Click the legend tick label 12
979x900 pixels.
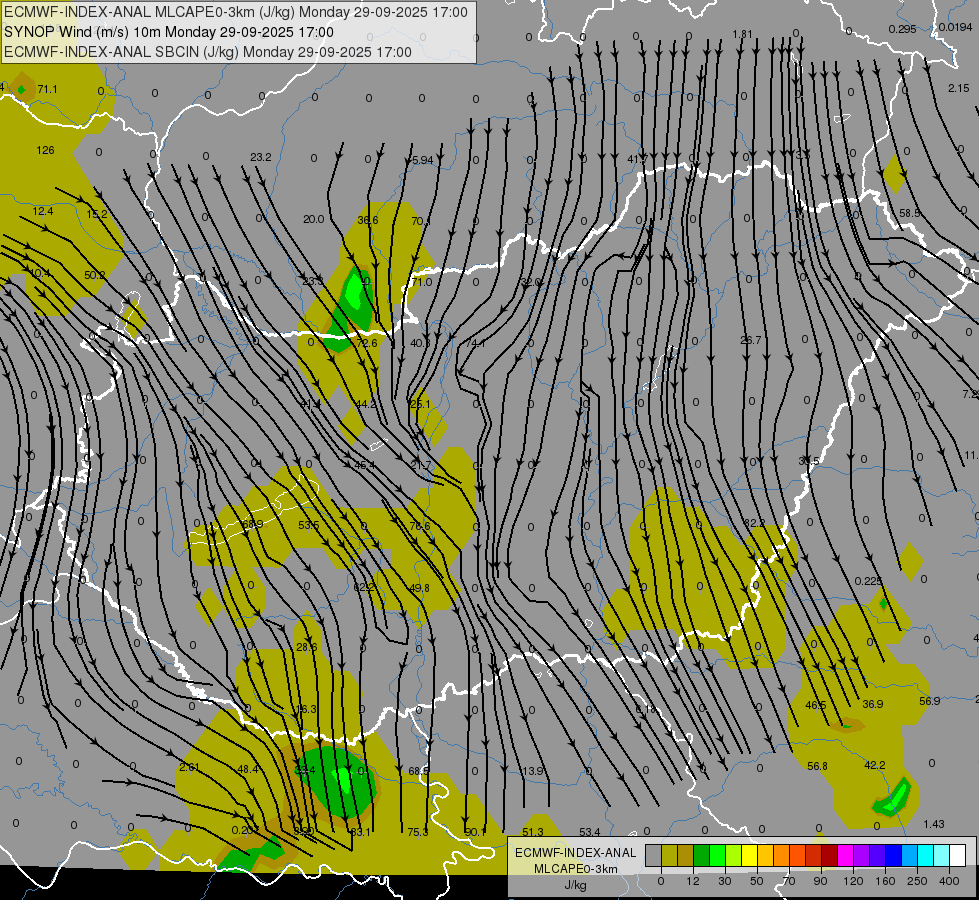coord(693,881)
